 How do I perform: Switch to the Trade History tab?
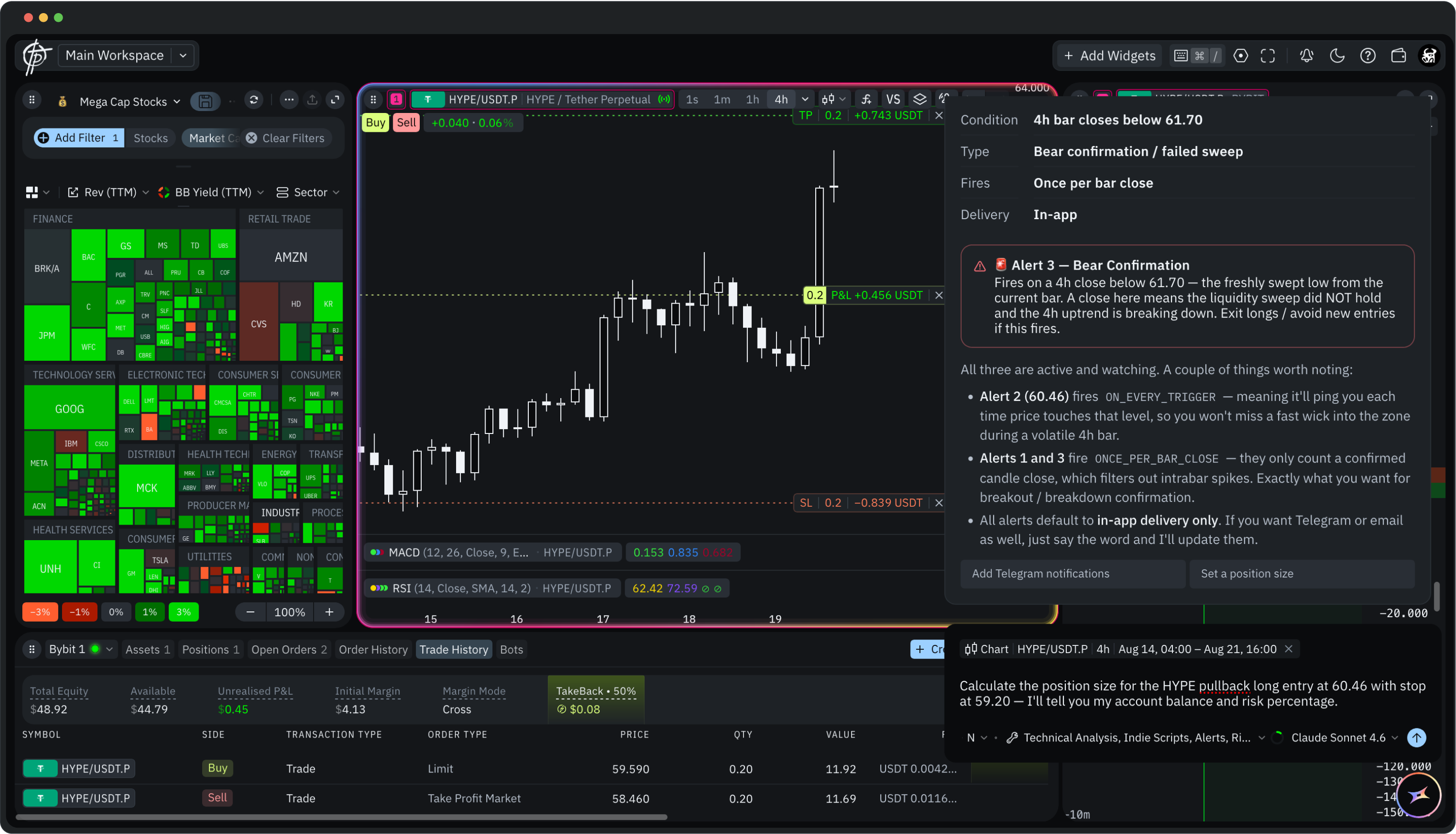point(454,650)
